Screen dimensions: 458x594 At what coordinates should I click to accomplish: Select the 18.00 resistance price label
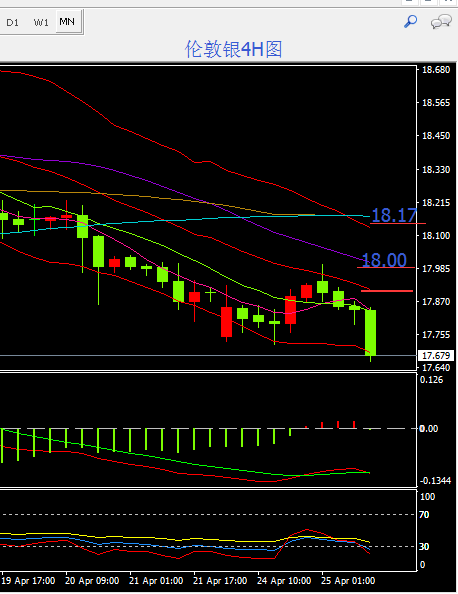click(x=384, y=260)
